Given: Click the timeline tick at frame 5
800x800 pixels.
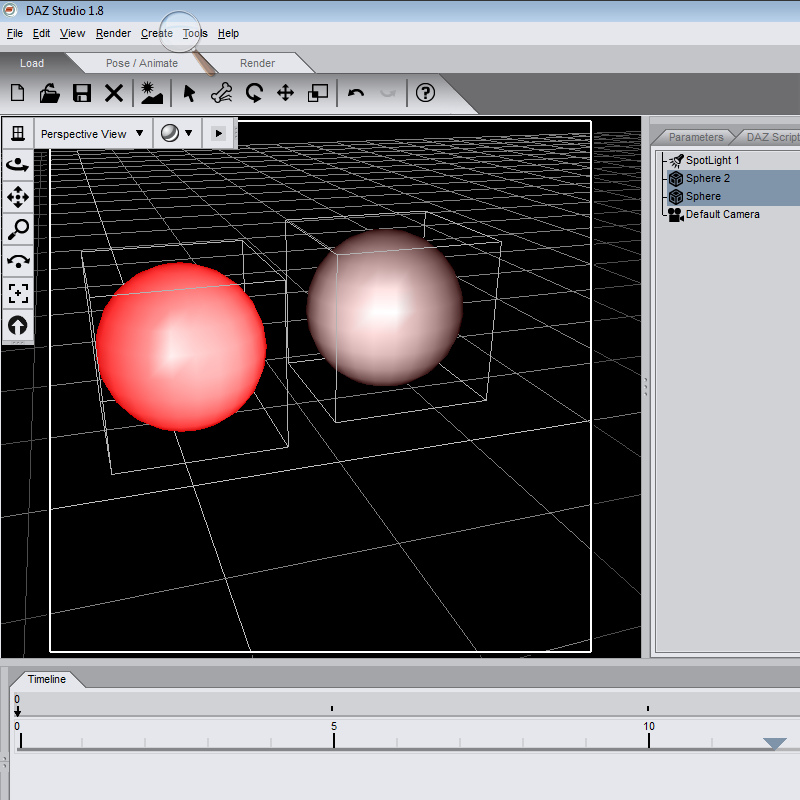Looking at the screenshot, I should tap(334, 740).
